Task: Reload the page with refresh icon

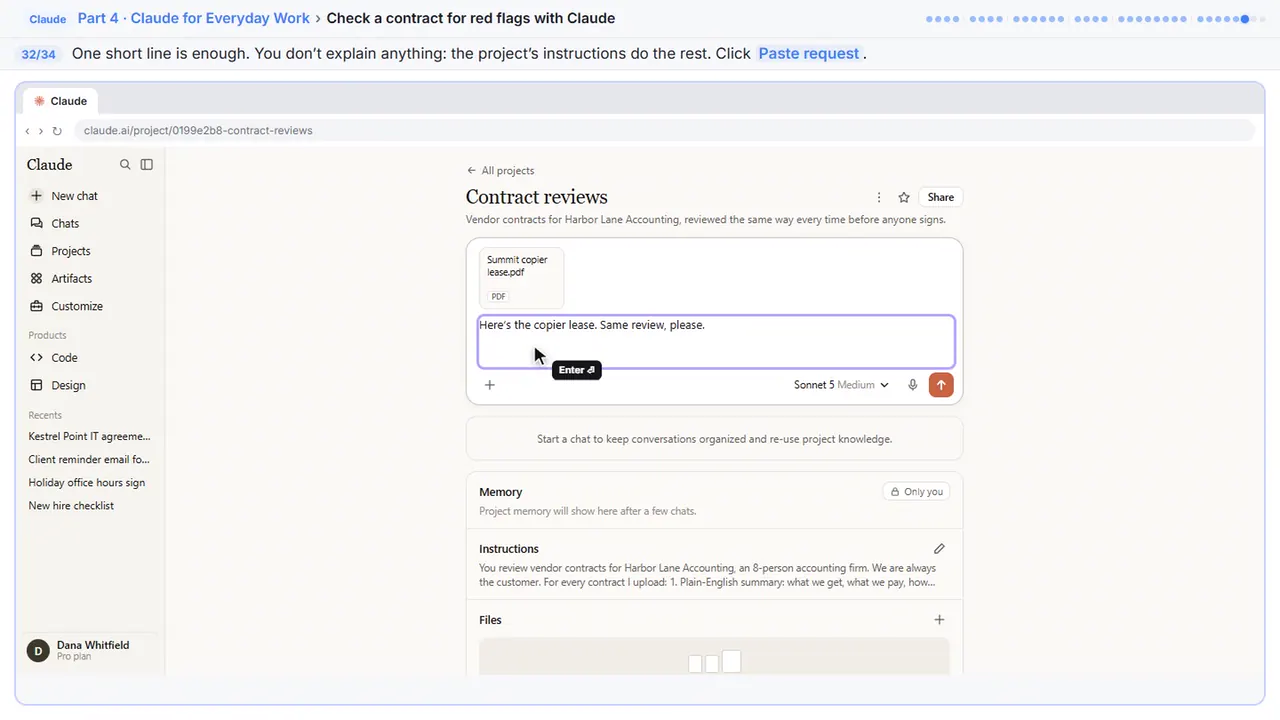Action: pyautogui.click(x=57, y=131)
